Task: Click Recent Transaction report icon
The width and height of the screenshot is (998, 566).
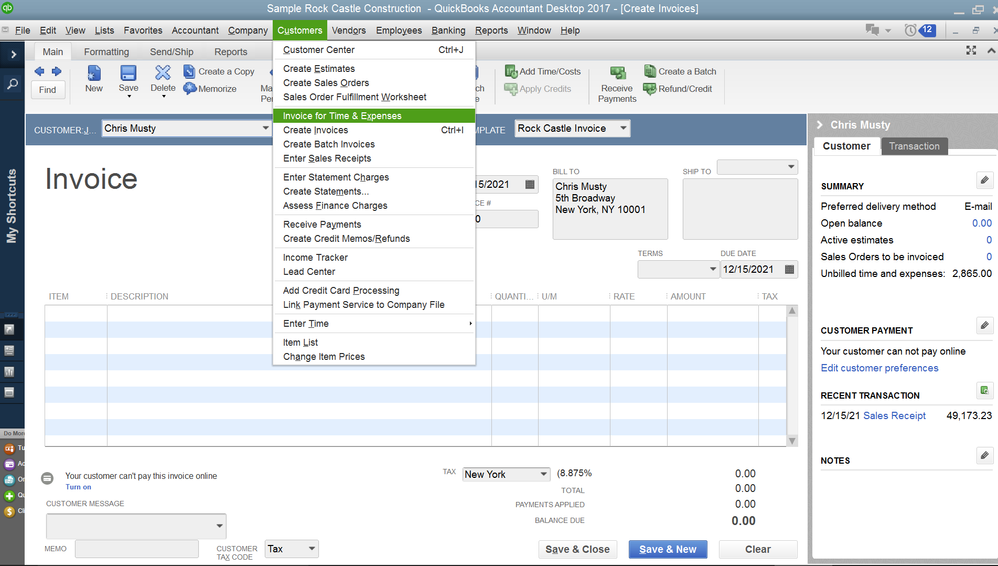Action: click(984, 390)
